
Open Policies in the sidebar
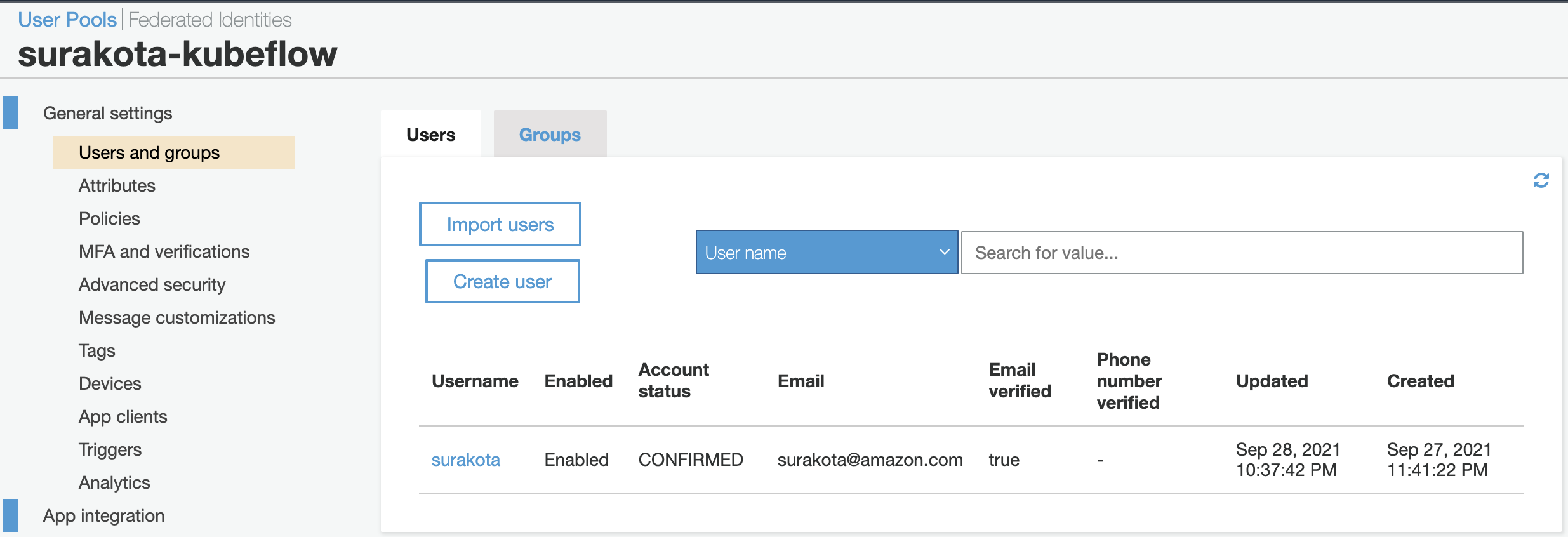click(109, 218)
